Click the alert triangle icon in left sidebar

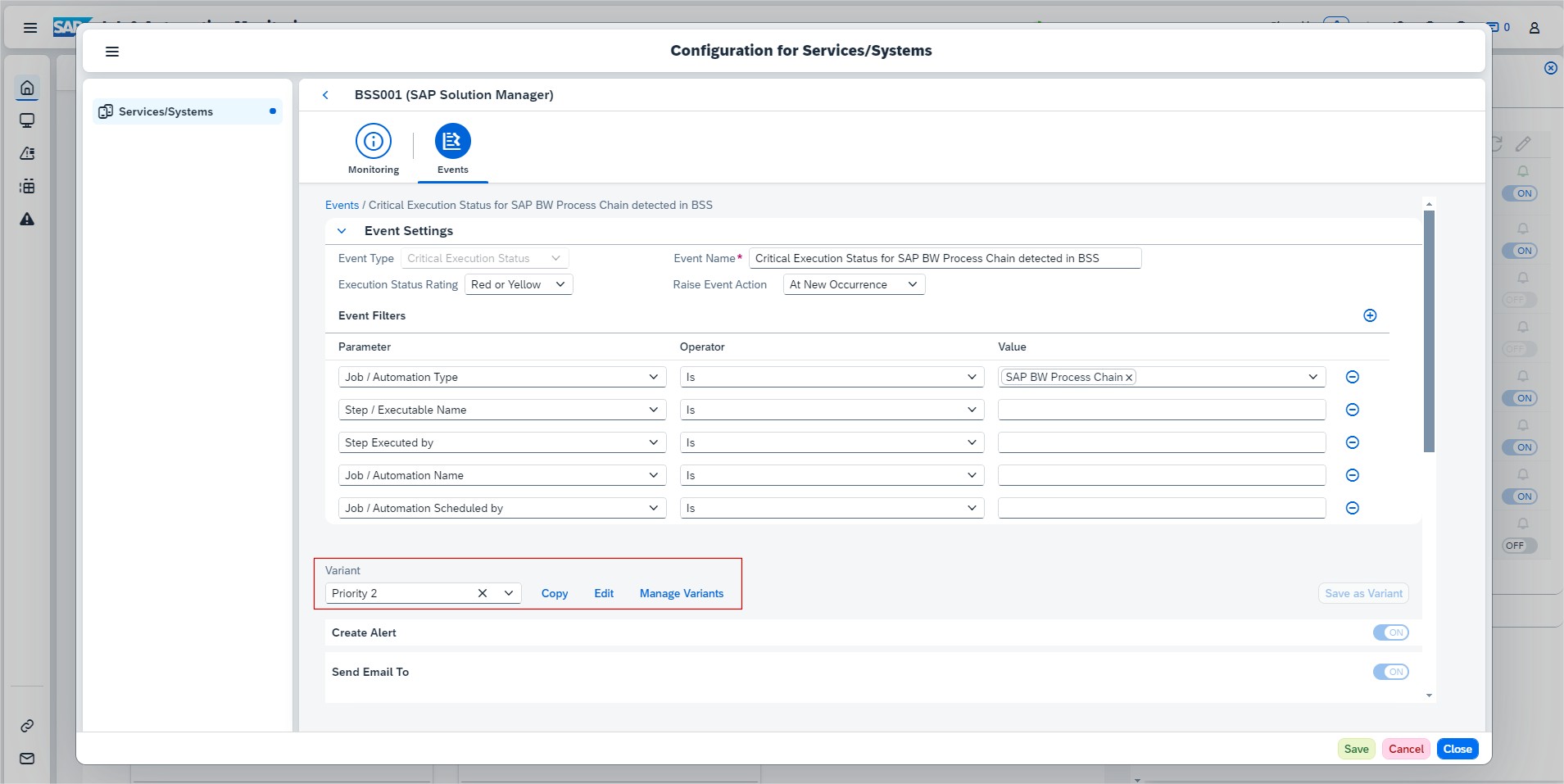[x=27, y=219]
